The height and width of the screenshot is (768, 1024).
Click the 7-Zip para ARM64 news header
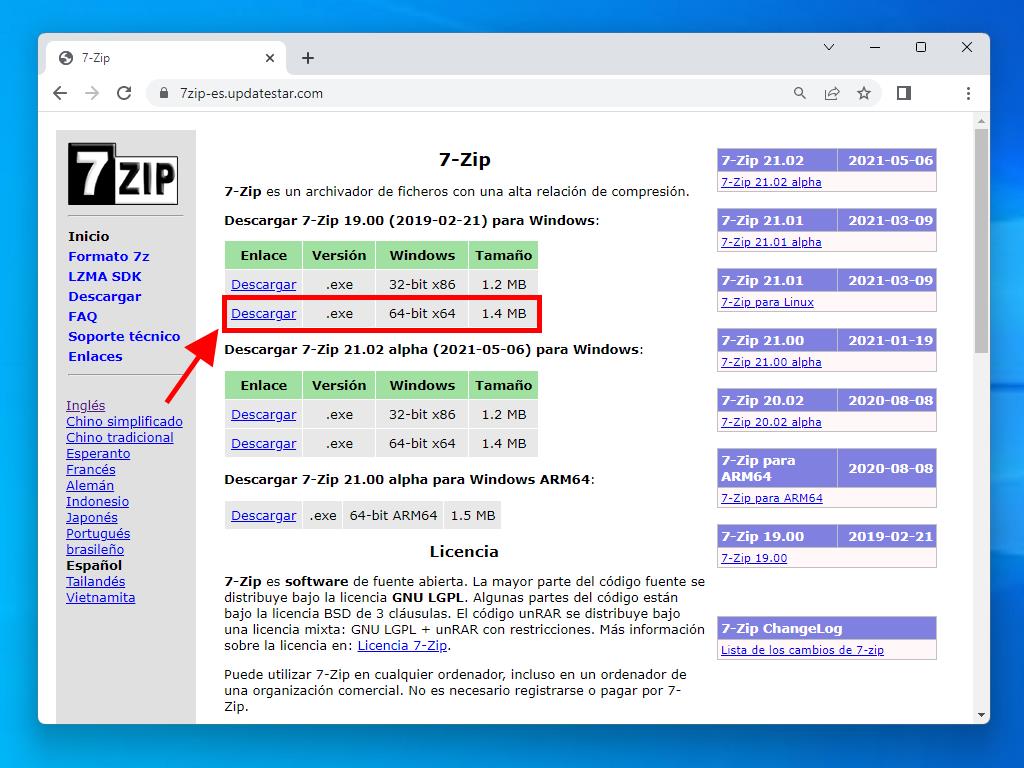click(x=777, y=468)
